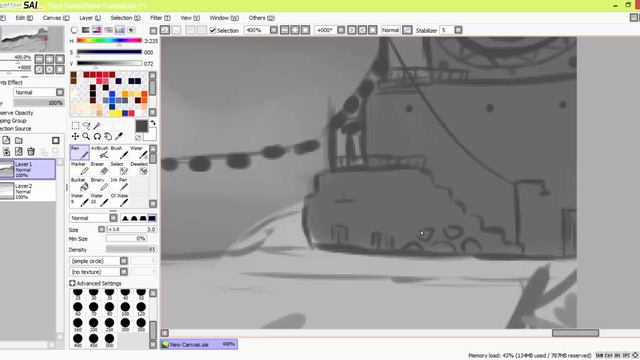Click the layer opacity 100% slider
640x360 pixels.
[x=39, y=103]
